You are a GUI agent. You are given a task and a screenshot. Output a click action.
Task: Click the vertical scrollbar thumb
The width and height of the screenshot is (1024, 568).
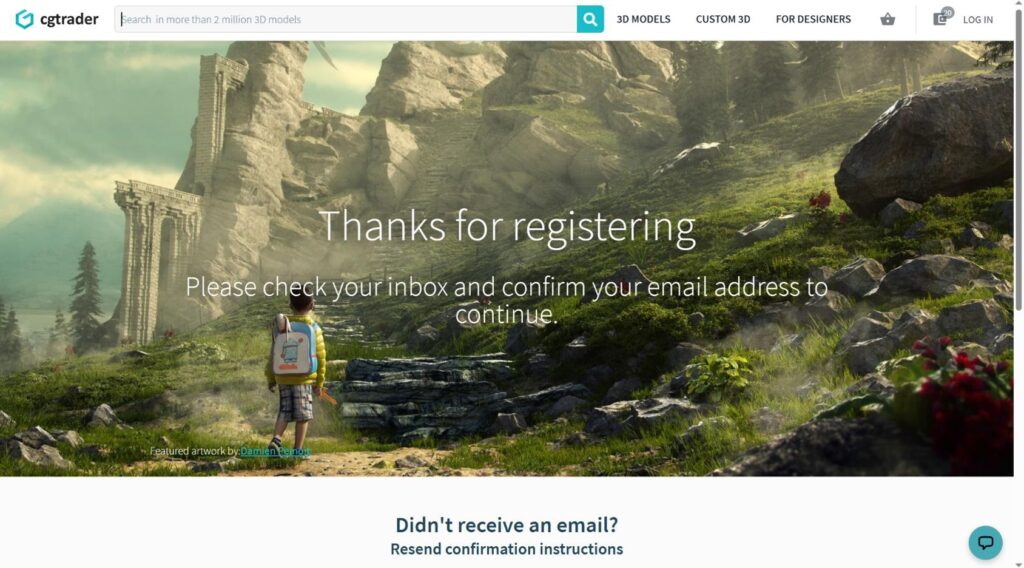(1019, 160)
